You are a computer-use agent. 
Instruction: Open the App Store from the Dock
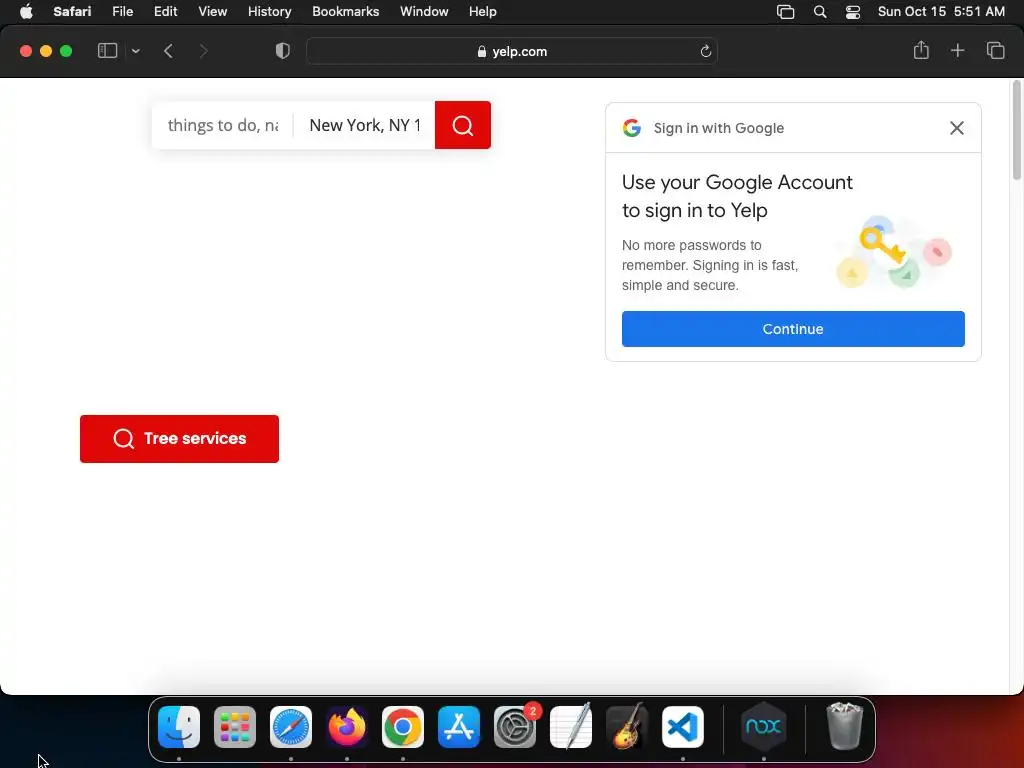pos(459,727)
